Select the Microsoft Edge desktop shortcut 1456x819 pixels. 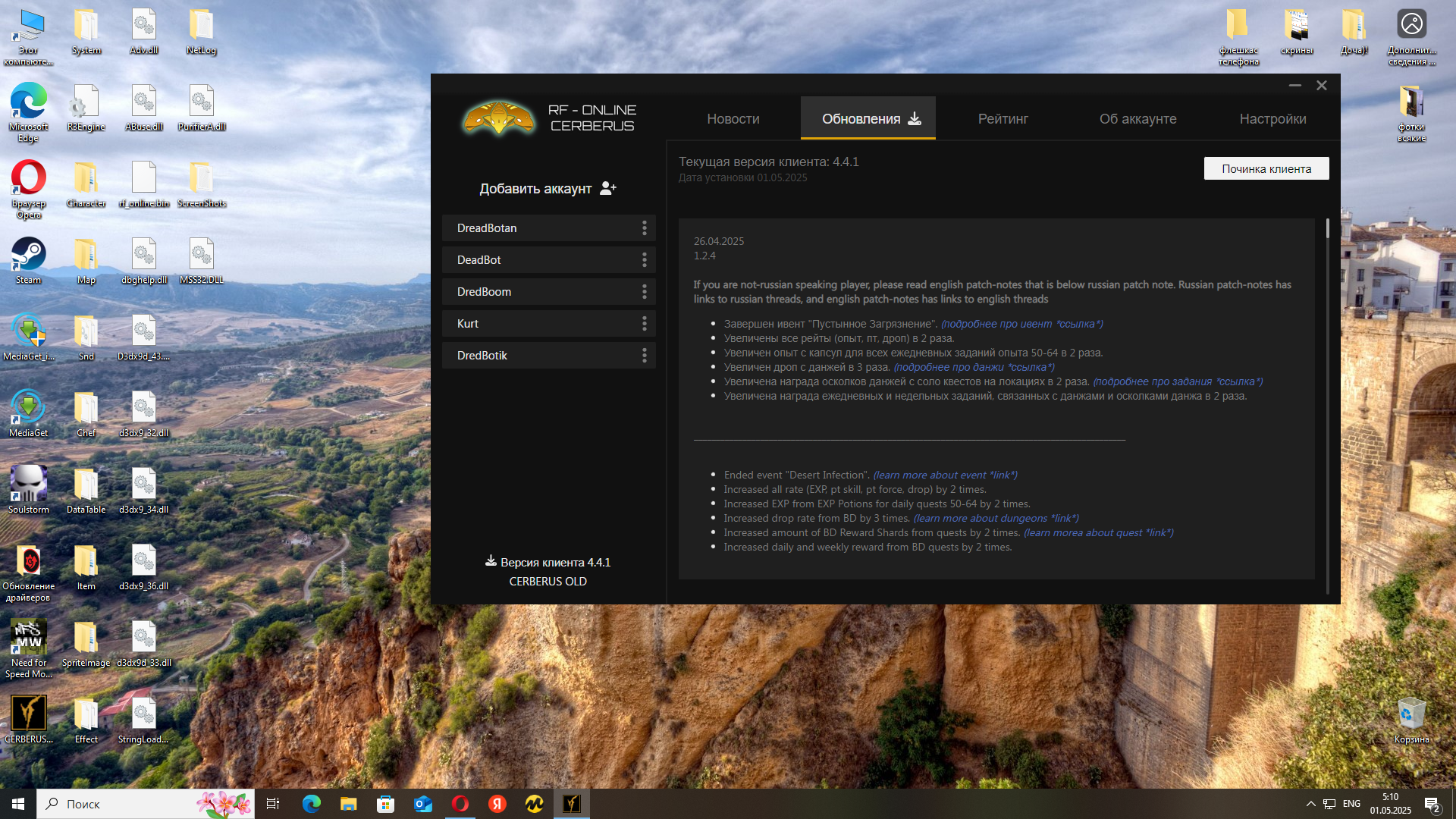tap(29, 112)
